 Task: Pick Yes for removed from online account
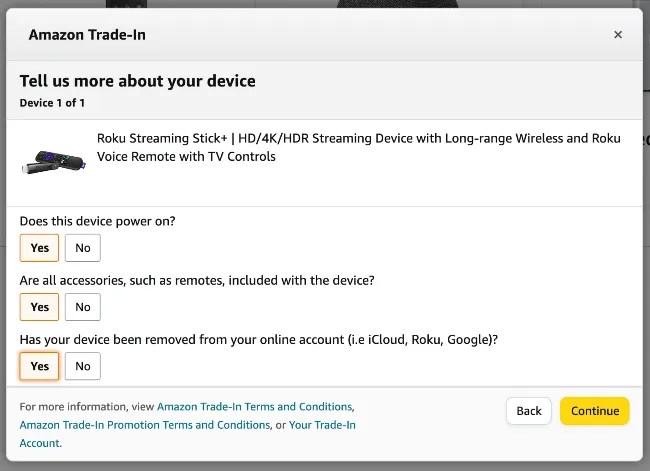(40, 366)
